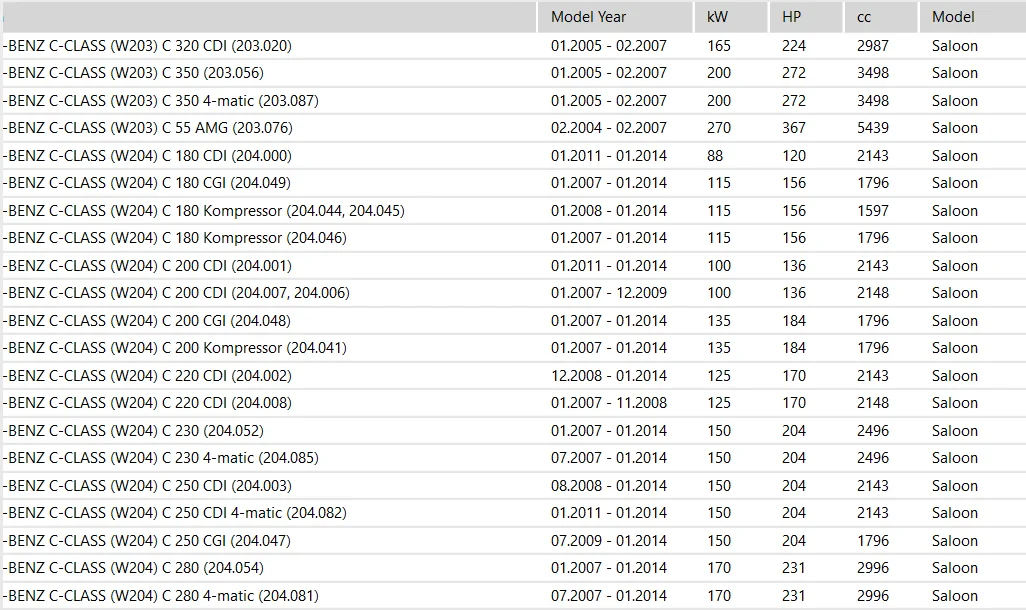This screenshot has width=1026, height=610.
Task: Select row C 250 CDI (204.003)
Action: pyautogui.click(x=513, y=486)
